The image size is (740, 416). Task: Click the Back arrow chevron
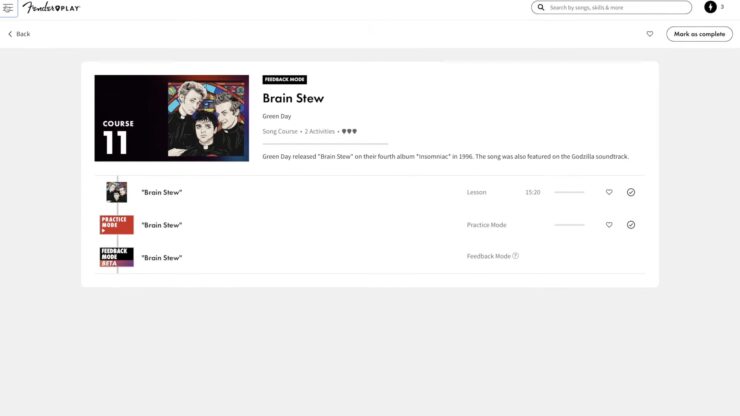point(10,34)
